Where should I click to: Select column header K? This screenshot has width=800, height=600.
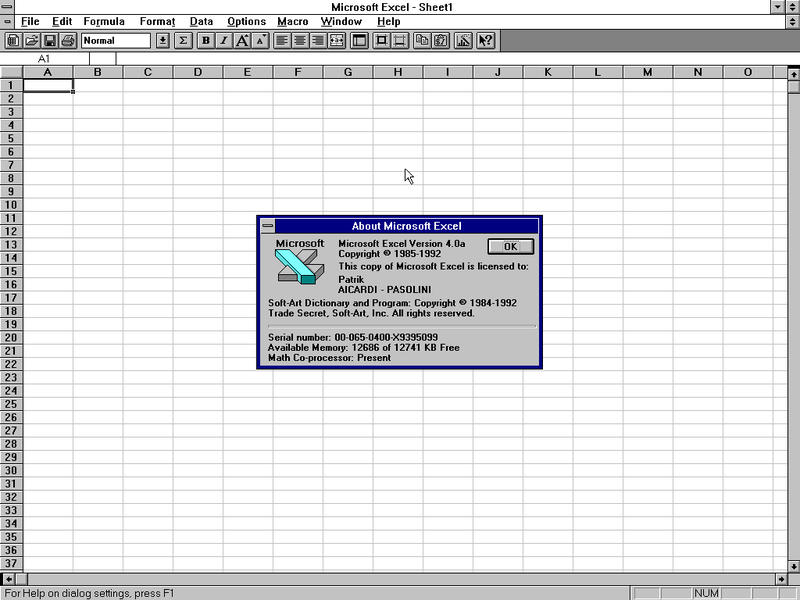547,72
